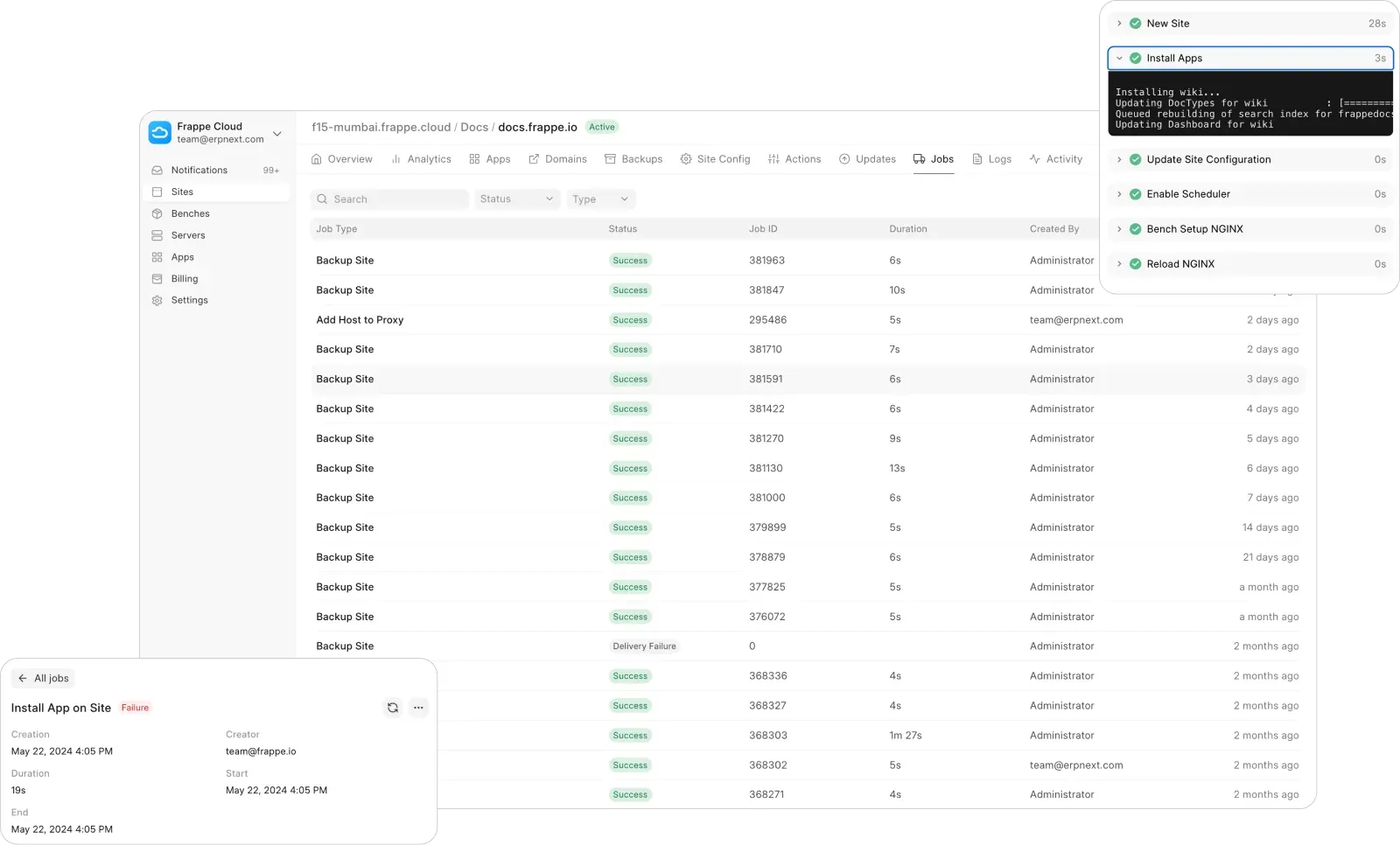Image resolution: width=1400 pixels, height=845 pixels.
Task: Collapse the Install Apps step
Action: 1119,59
